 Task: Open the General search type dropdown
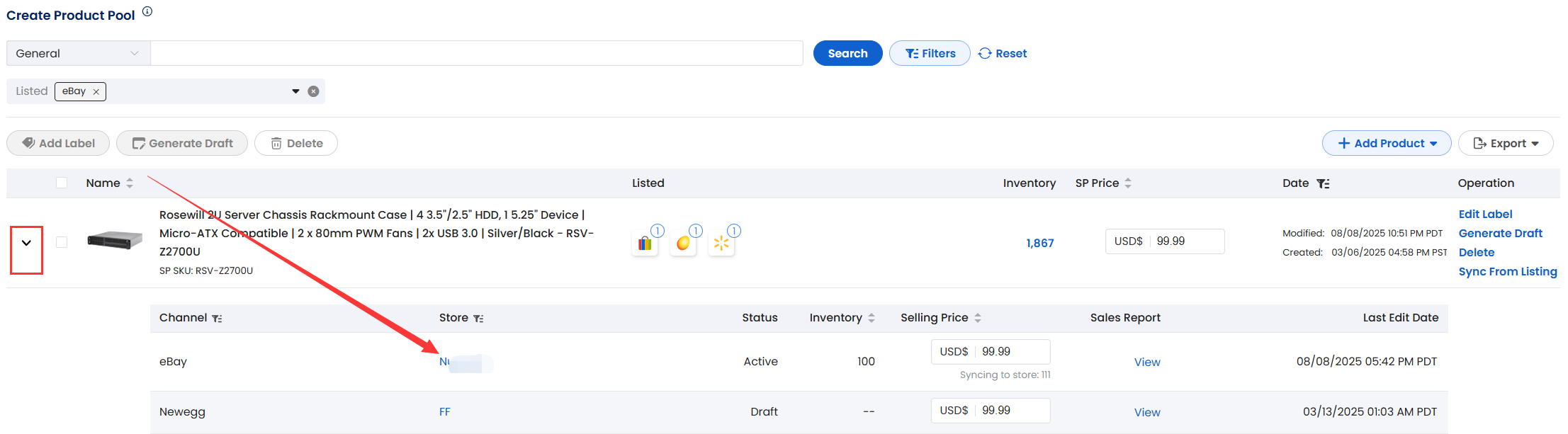coord(79,53)
